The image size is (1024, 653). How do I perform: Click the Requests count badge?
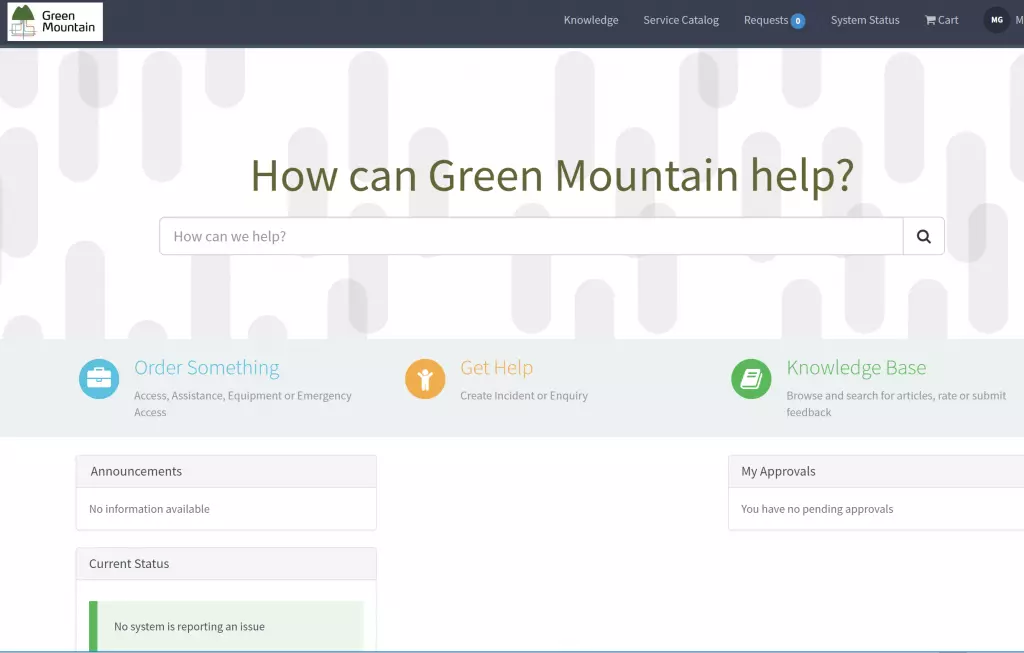[797, 21]
